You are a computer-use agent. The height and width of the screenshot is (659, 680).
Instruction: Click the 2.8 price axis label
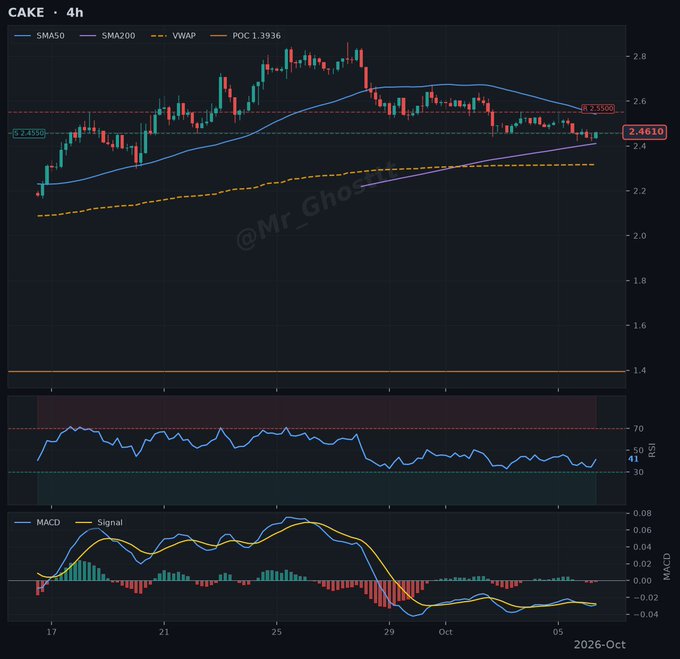(640, 56)
